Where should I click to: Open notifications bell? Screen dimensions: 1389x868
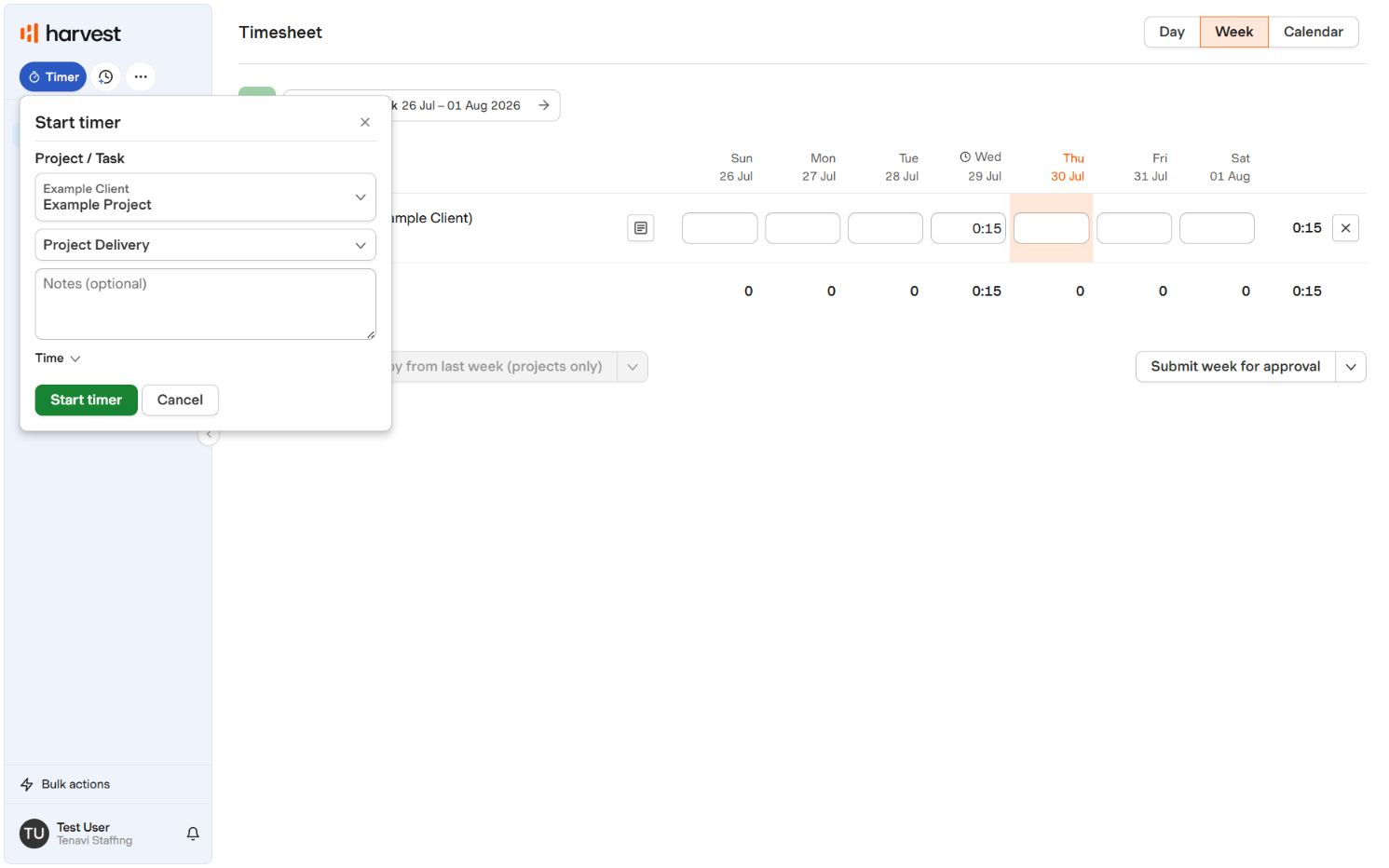193,834
